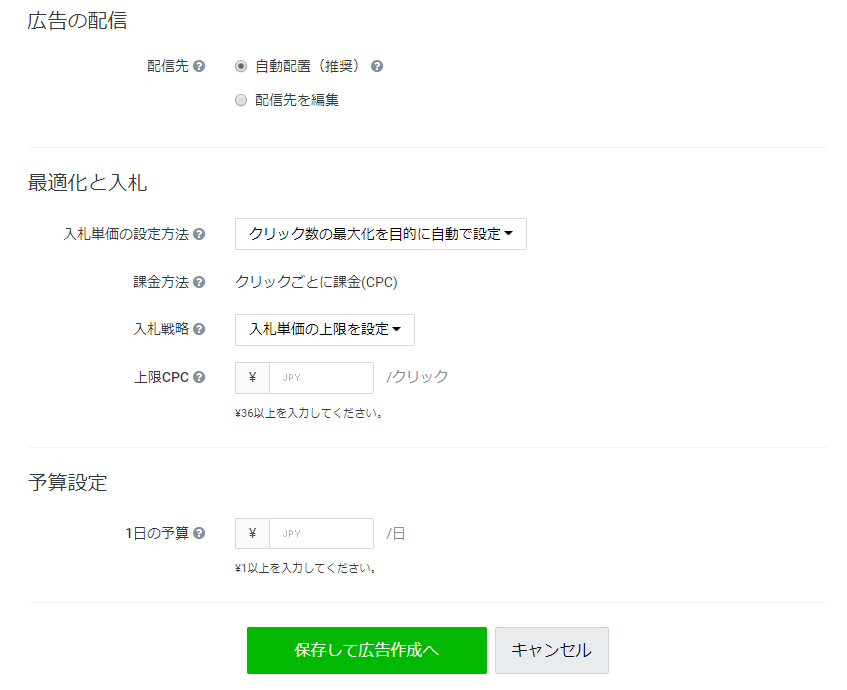Open help icon next to 入札戦略

(x=199, y=329)
